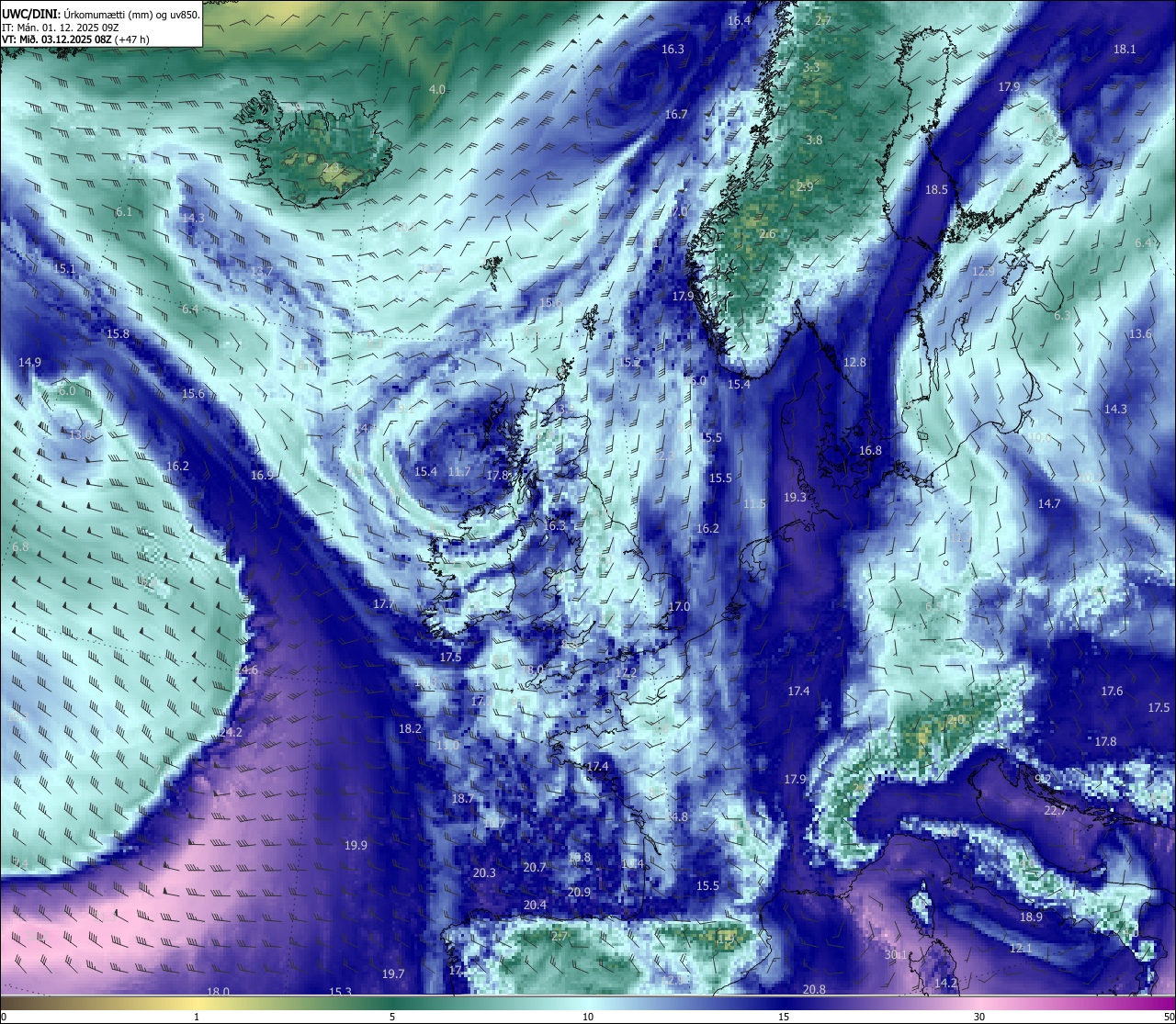The width and height of the screenshot is (1176, 1024).
Task: Click the 15.8 value on the left side
Action: [118, 333]
